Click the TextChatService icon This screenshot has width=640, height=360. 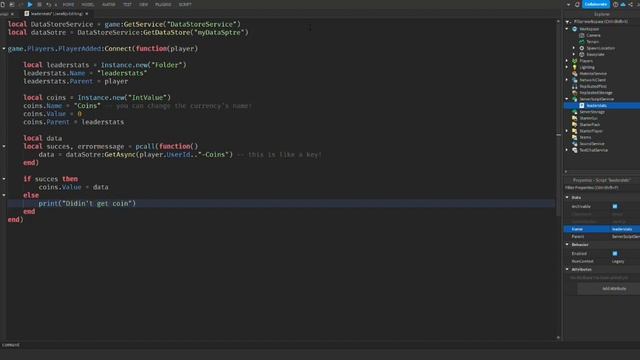coord(575,150)
